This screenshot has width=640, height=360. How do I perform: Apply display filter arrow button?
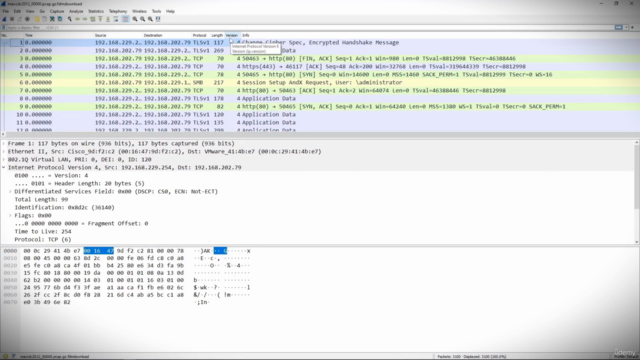tap(618, 27)
